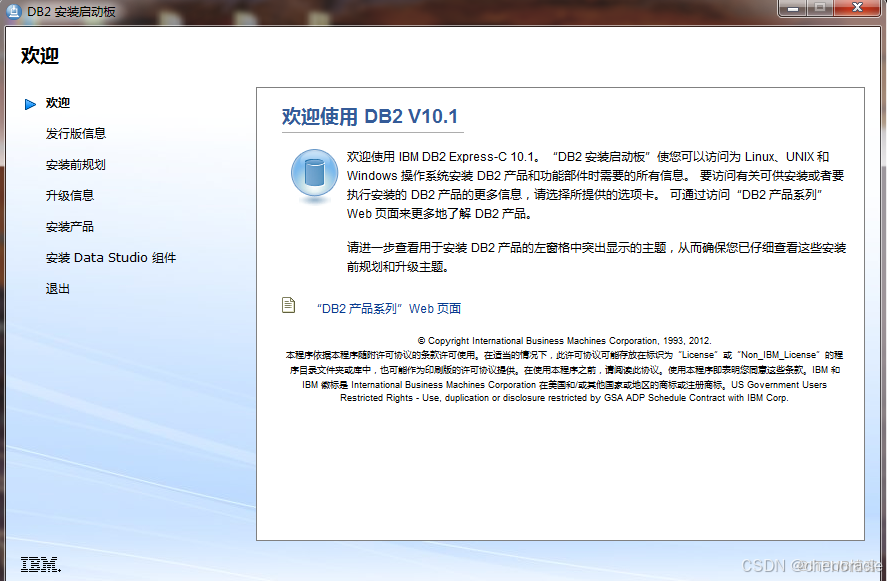This screenshot has height=581, width=887.
Task: Click the blue arrow marker next to 欢迎
Action: 30,104
